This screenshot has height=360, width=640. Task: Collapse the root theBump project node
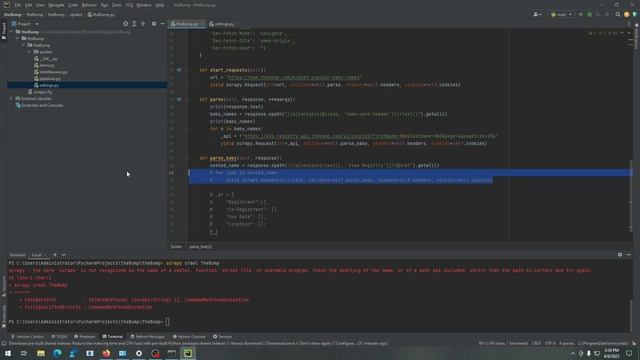point(11,32)
